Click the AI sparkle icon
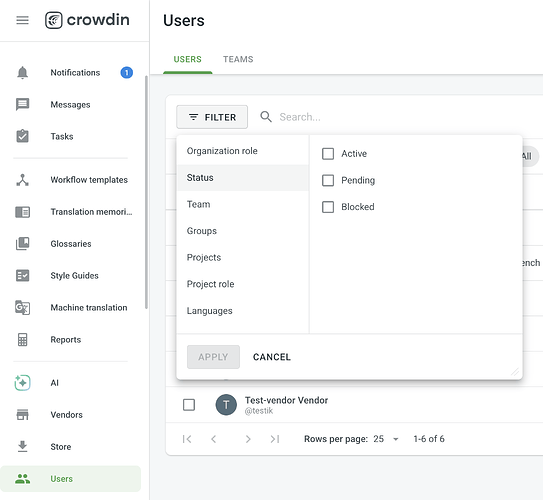This screenshot has height=500, width=543. 23,383
